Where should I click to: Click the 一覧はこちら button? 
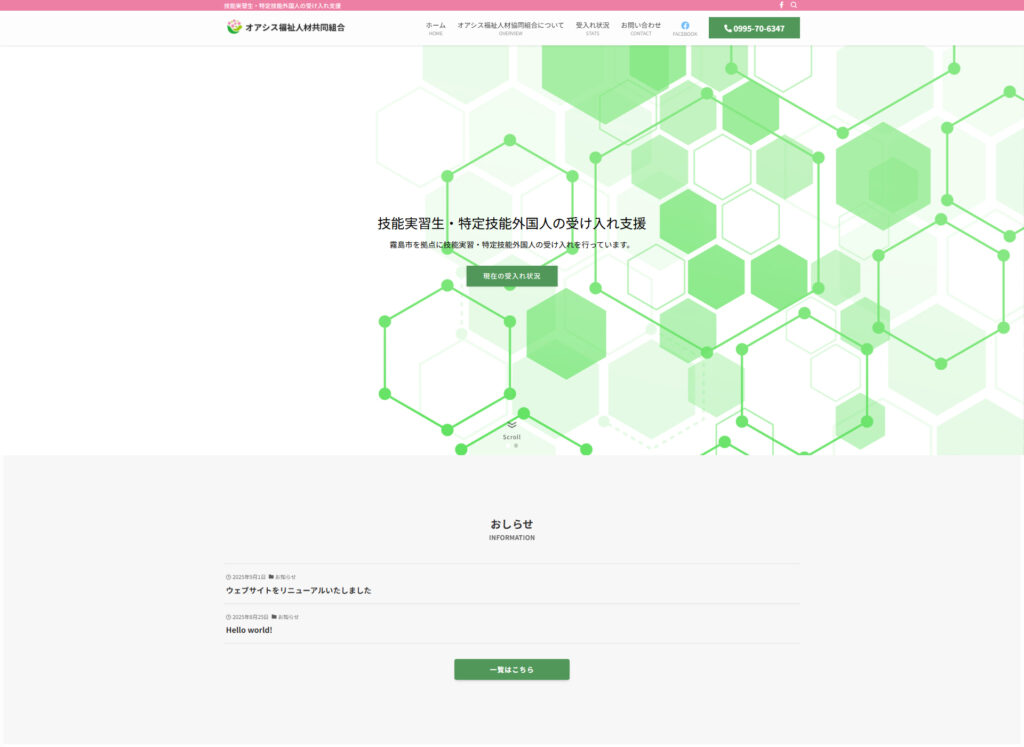click(511, 669)
